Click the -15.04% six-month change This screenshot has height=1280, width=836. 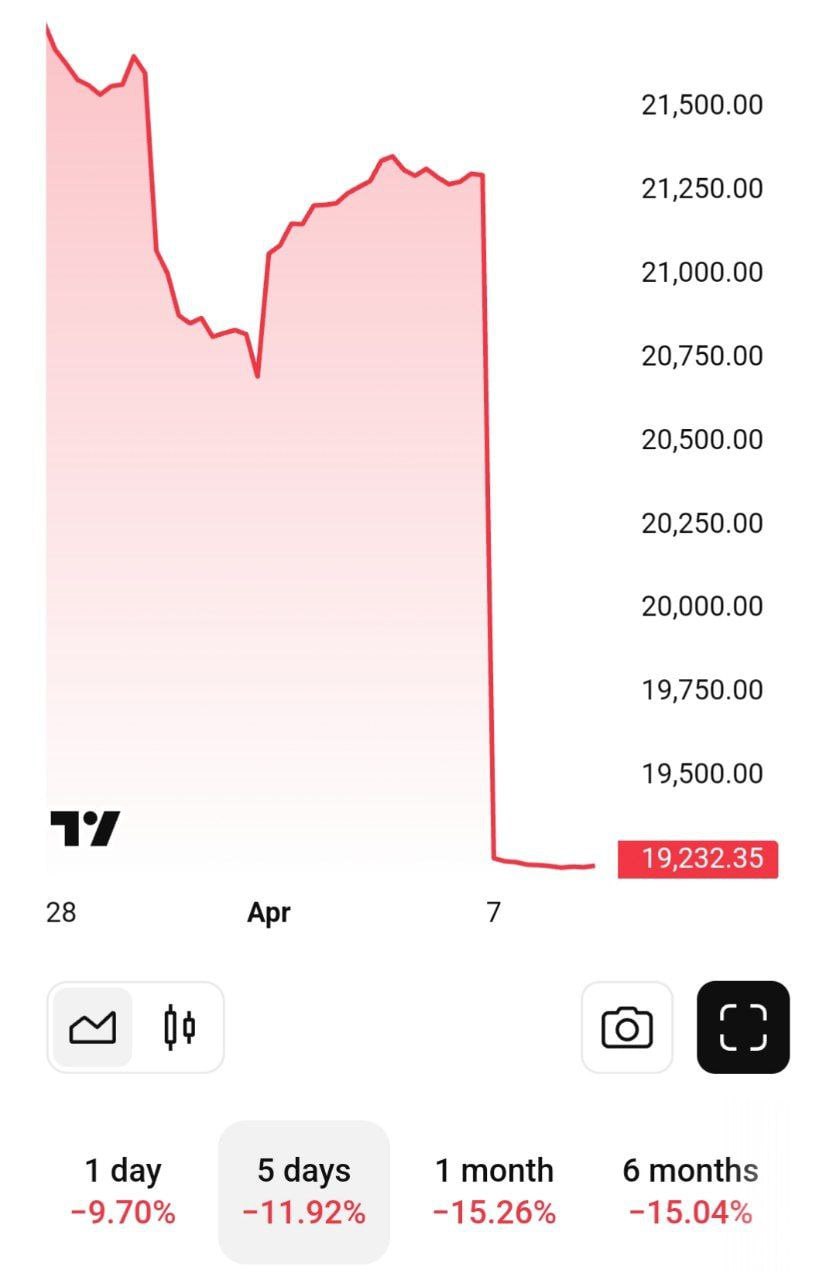tap(690, 1213)
